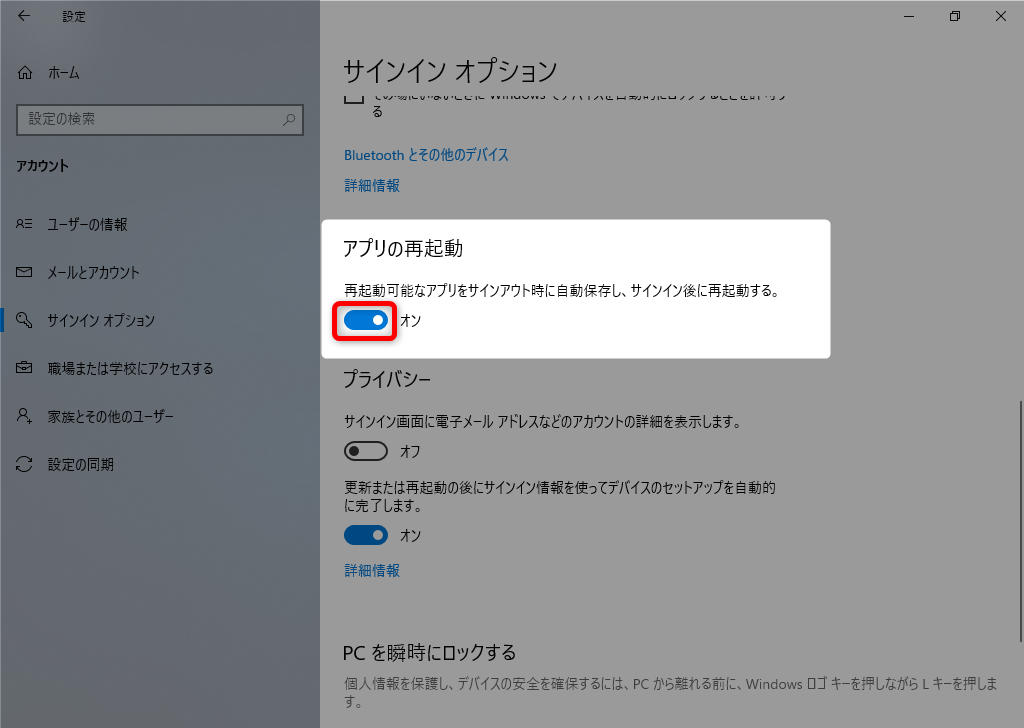1024x728 pixels.
Task: Click the briefcase icon for 職場または学校
Action: point(26,369)
